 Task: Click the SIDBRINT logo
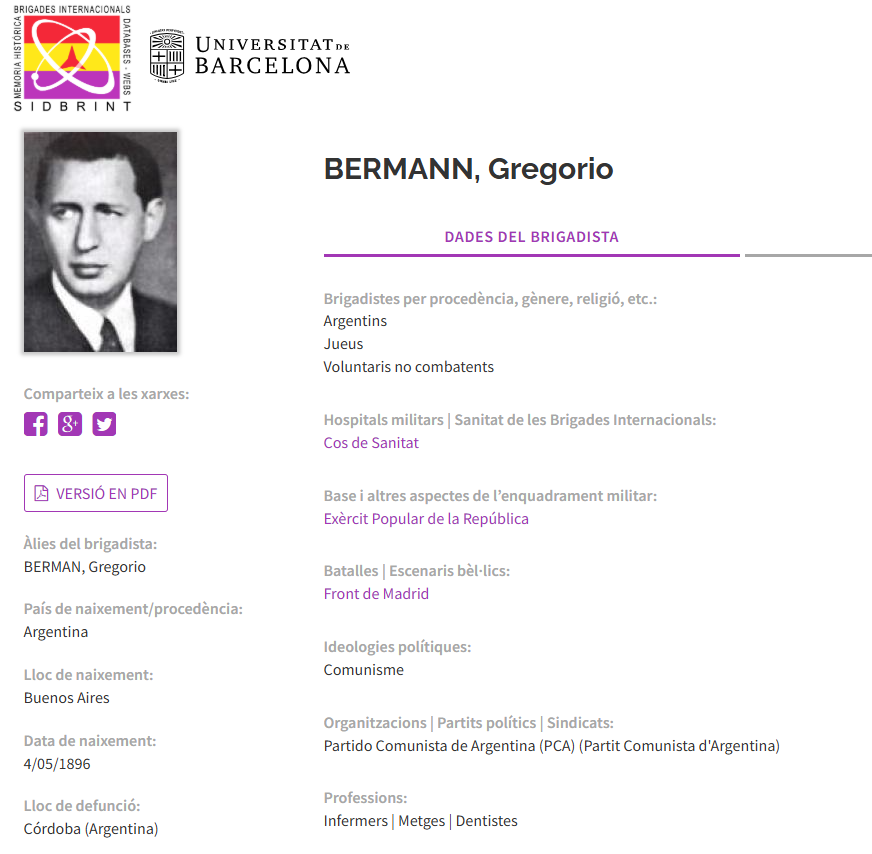[x=72, y=57]
